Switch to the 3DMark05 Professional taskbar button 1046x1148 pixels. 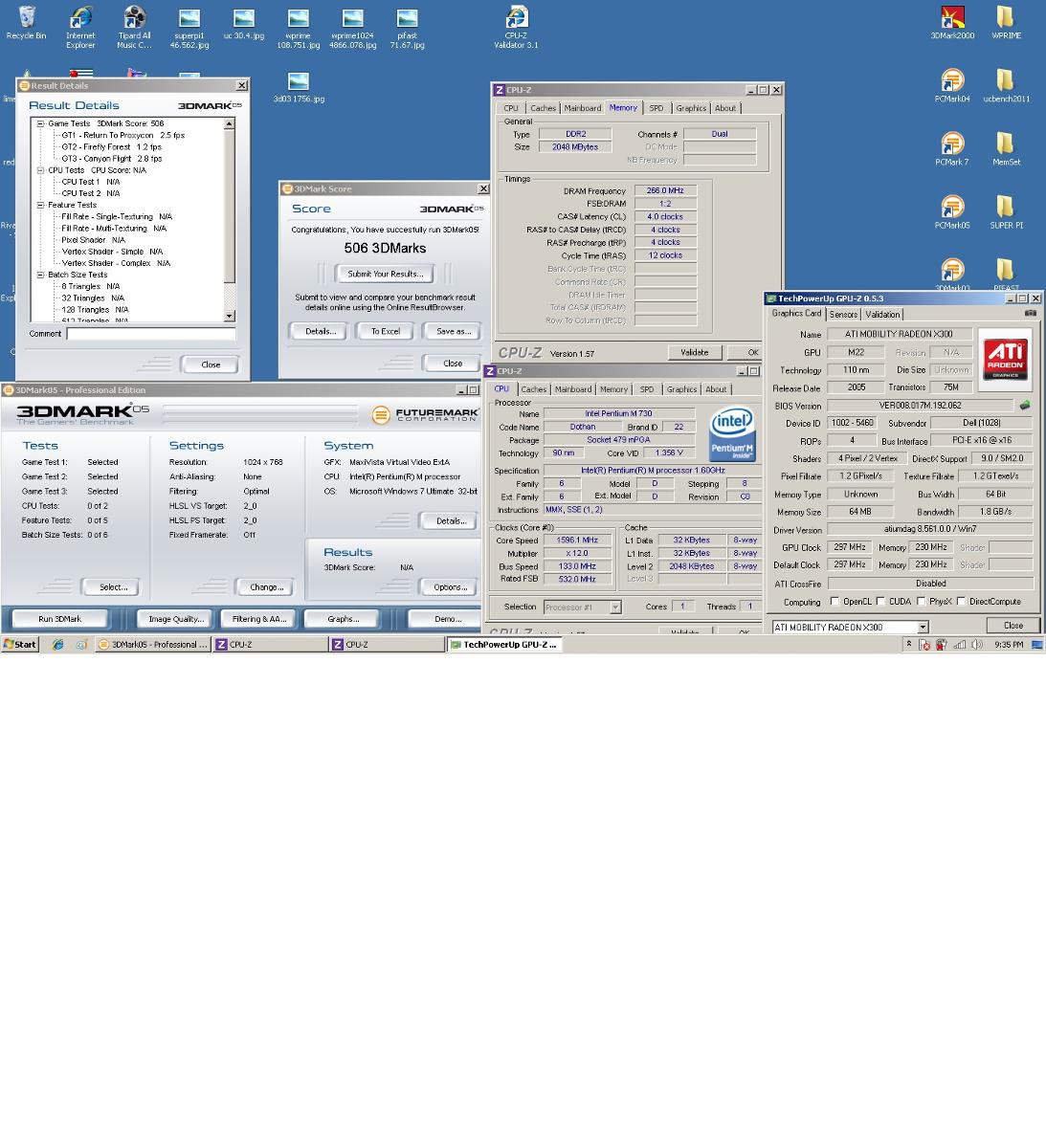[153, 645]
